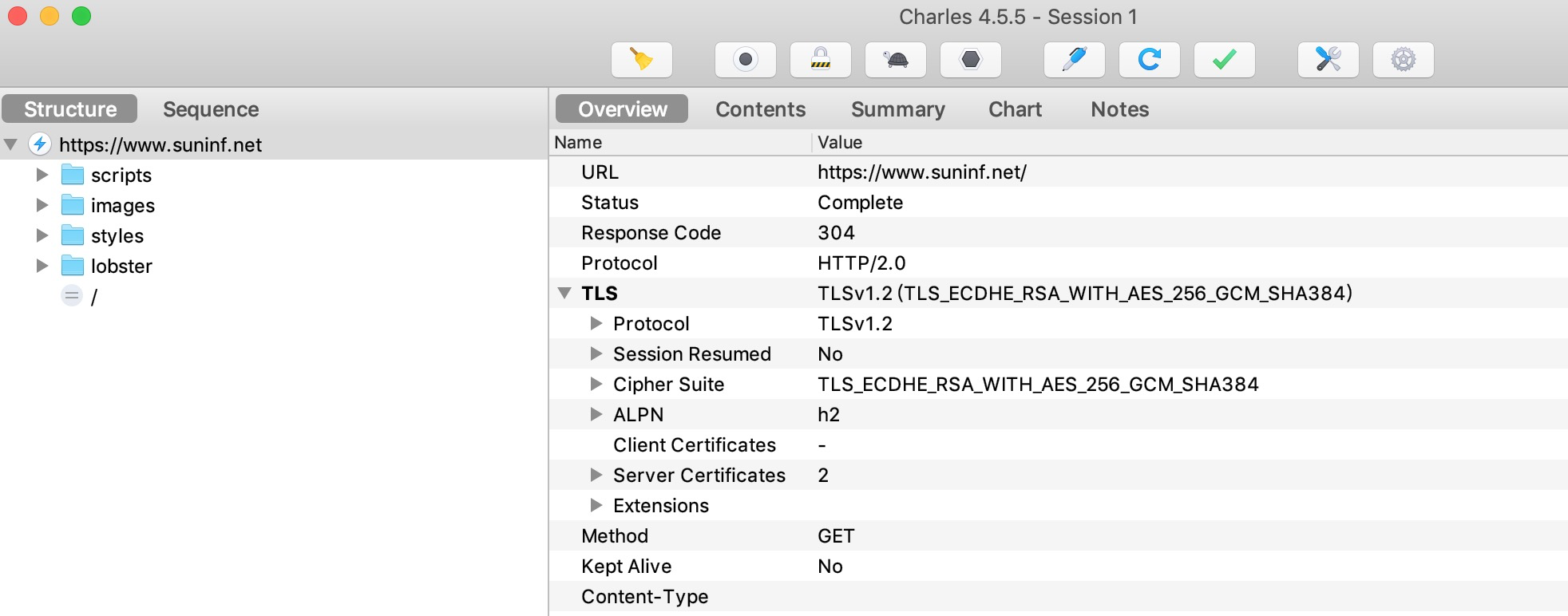Click the images folder icon
The height and width of the screenshot is (616, 1568).
(x=73, y=205)
